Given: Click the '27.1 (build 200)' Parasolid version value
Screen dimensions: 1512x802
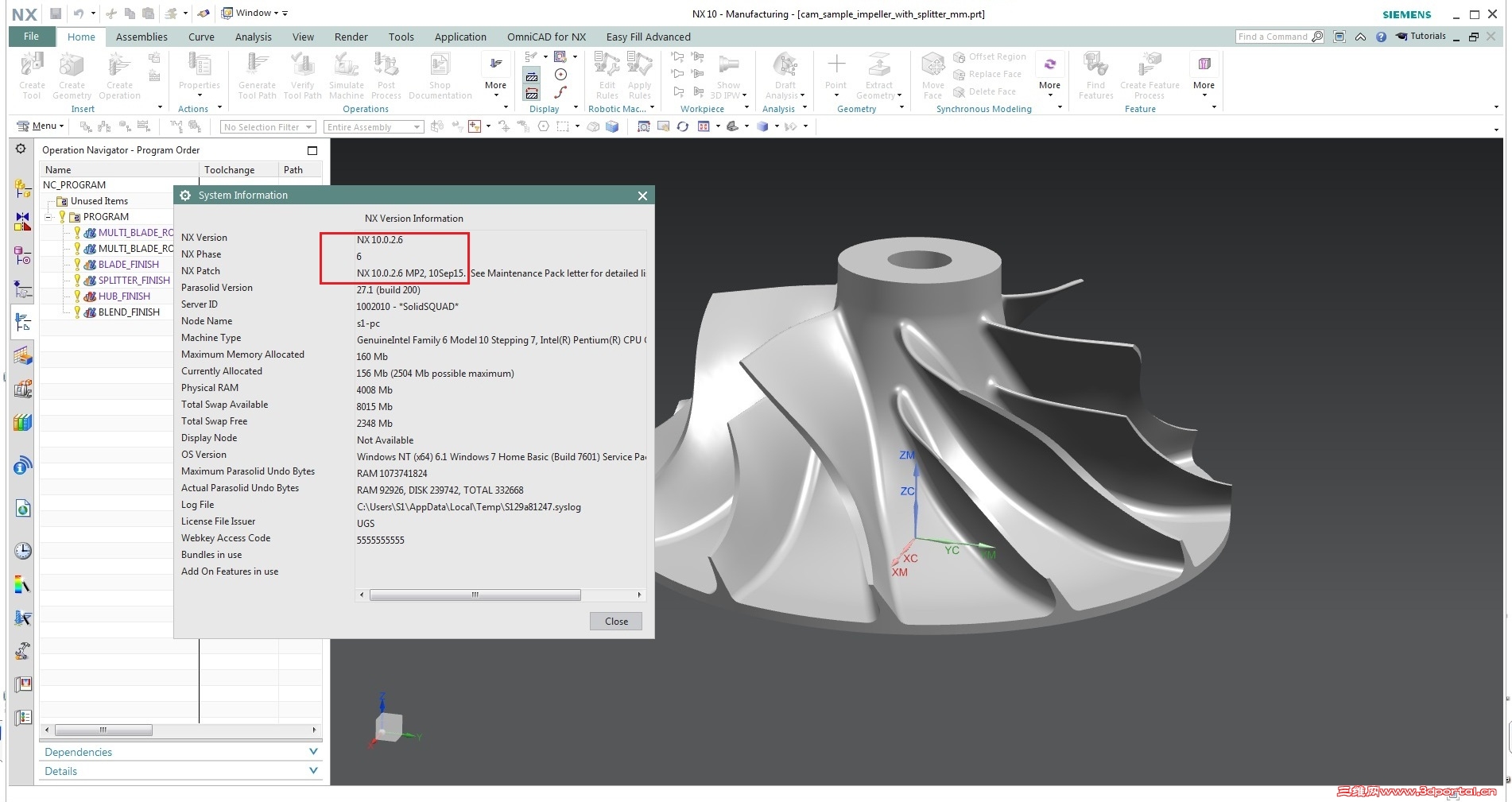Looking at the screenshot, I should click(x=389, y=290).
